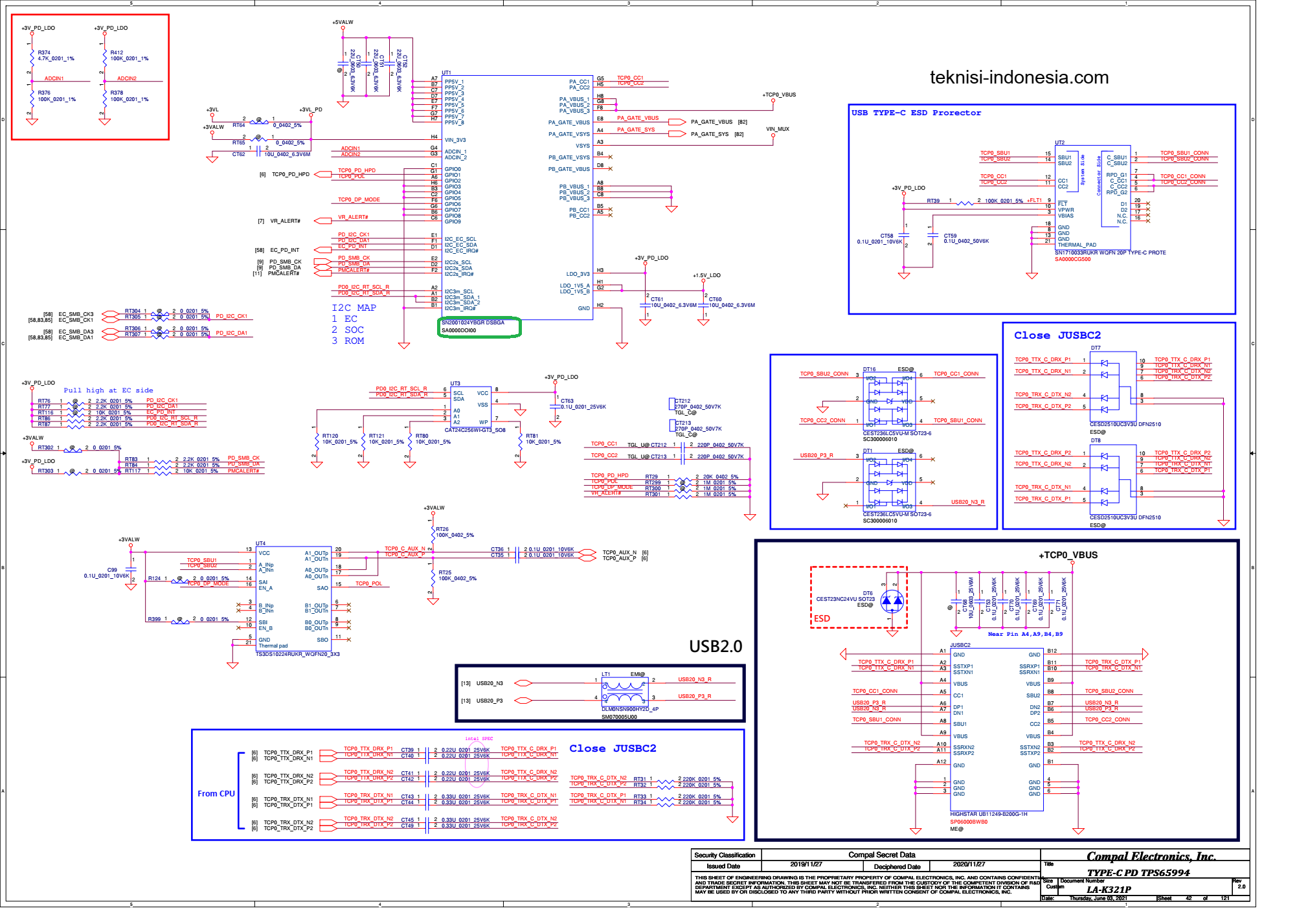The height and width of the screenshot is (924, 1308).
Task: Select the Pull high at EC side note
Action: (108, 390)
